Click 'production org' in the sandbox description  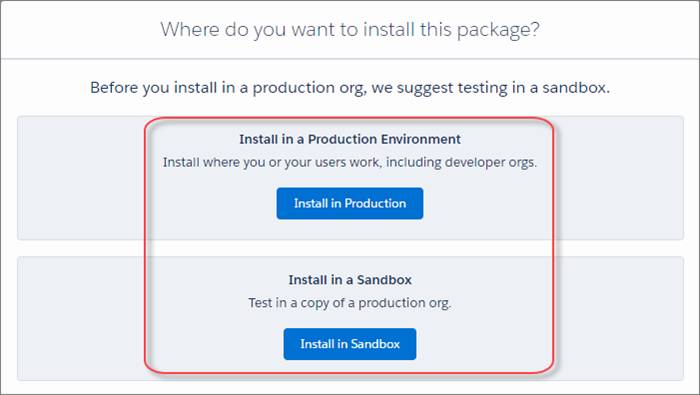pyautogui.click(x=404, y=303)
